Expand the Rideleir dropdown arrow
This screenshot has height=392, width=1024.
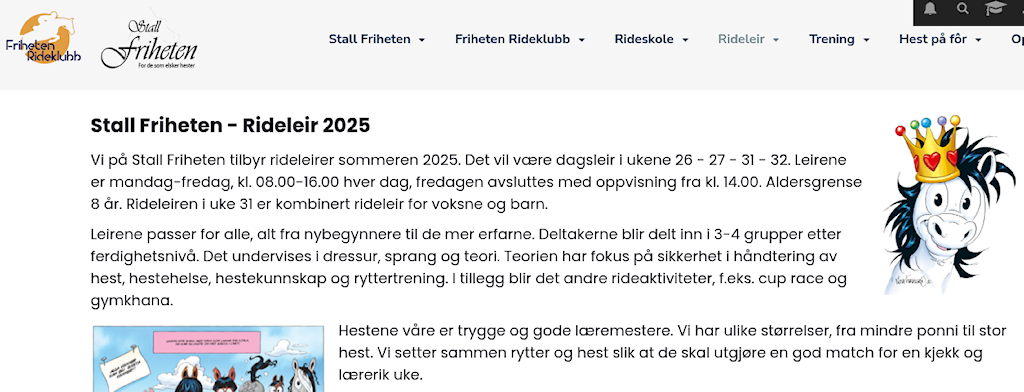coord(776,40)
